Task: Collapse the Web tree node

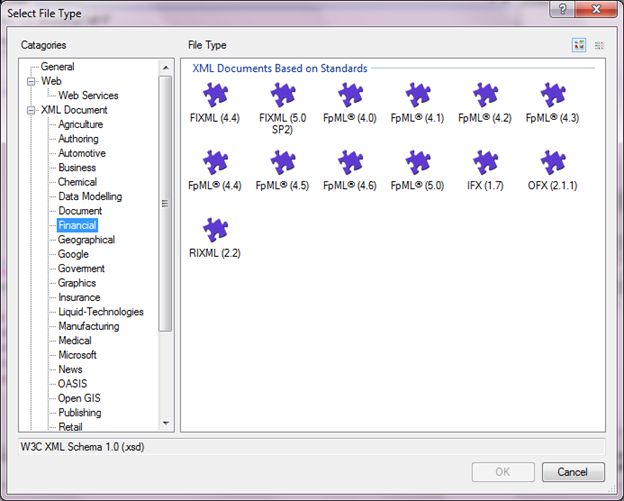Action: tap(31, 82)
